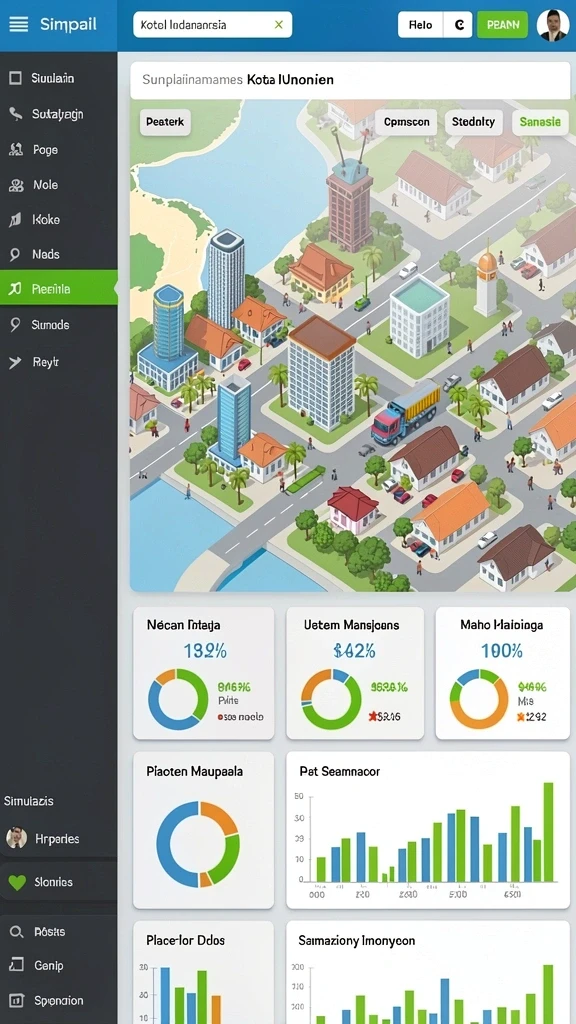Click the pin icon next to Neds
The image size is (576, 1024).
(x=15, y=255)
